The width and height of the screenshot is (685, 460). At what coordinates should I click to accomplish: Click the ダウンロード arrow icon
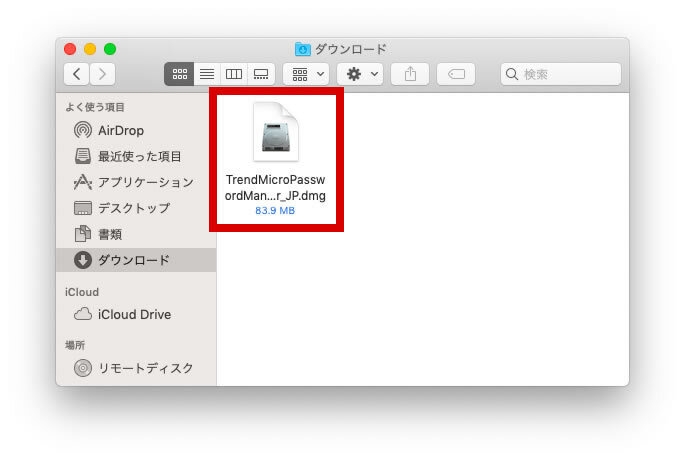pyautogui.click(x=83, y=260)
